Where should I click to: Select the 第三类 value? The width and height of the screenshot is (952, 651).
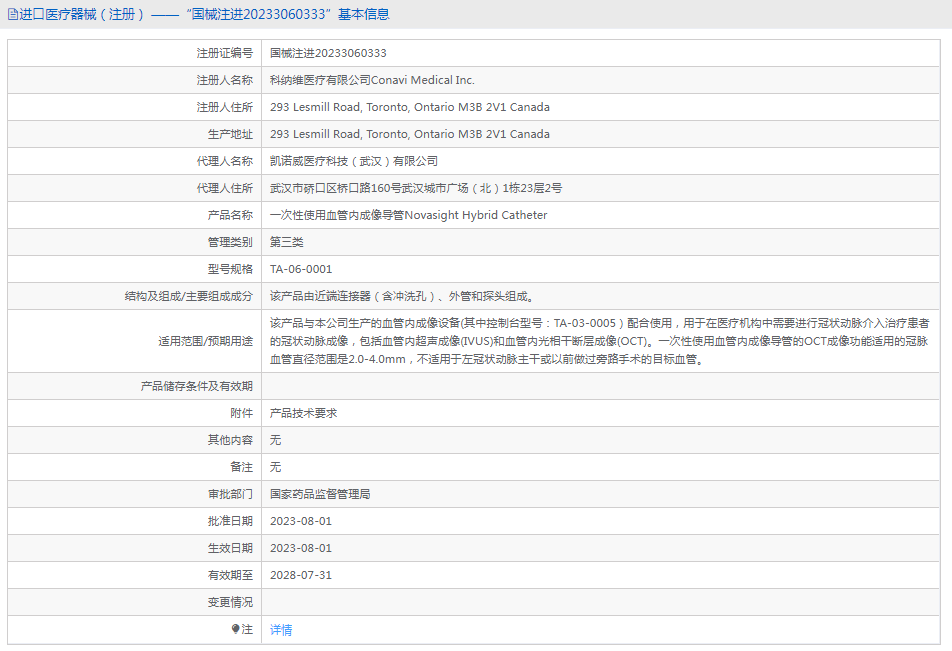[x=287, y=242]
